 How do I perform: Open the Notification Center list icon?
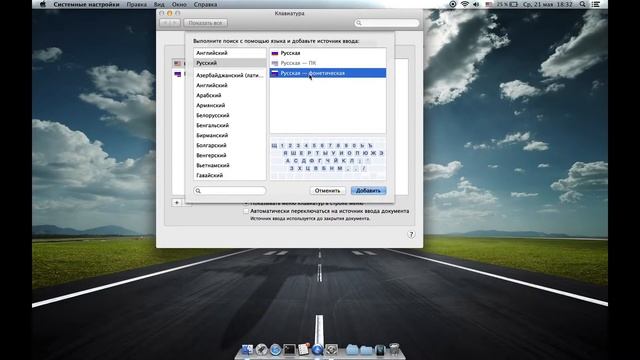[x=596, y=4]
